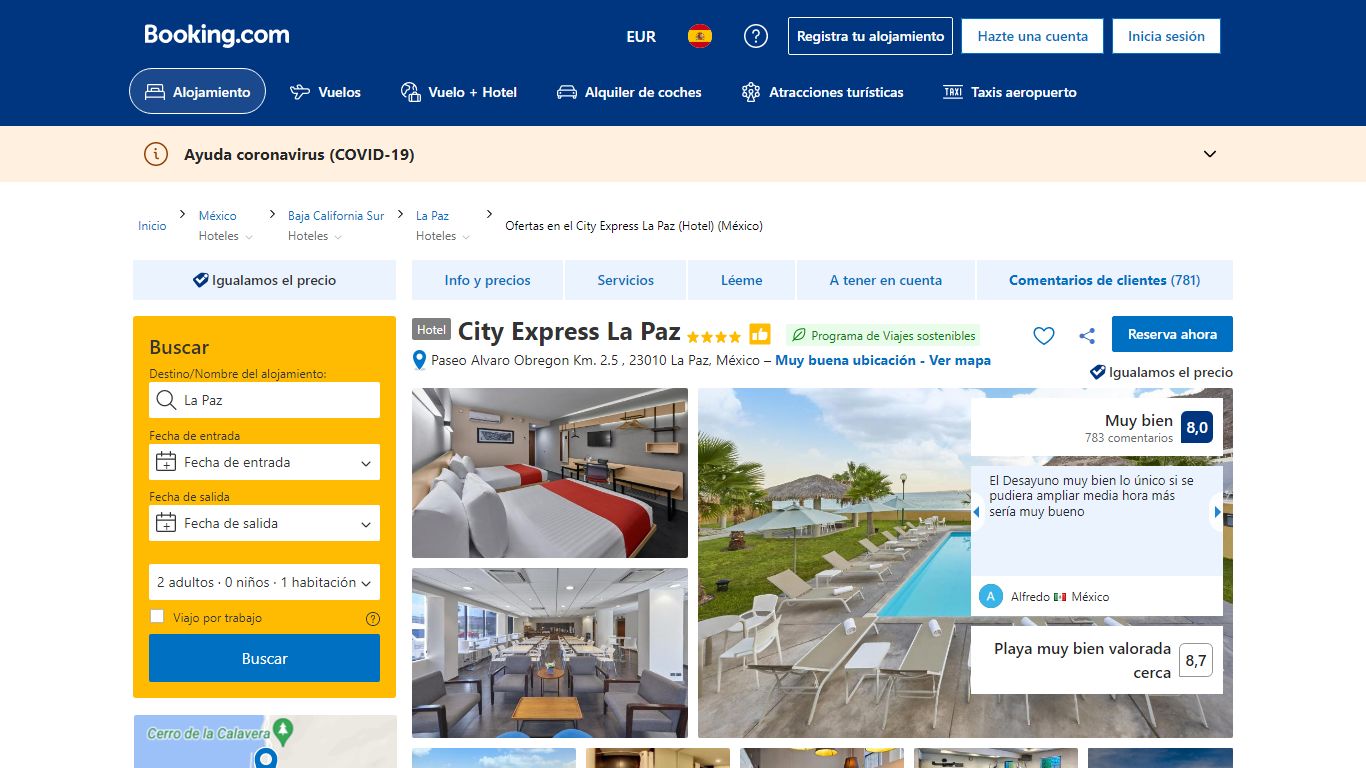Show previous review with left arrow
1366x768 pixels.
point(977,512)
